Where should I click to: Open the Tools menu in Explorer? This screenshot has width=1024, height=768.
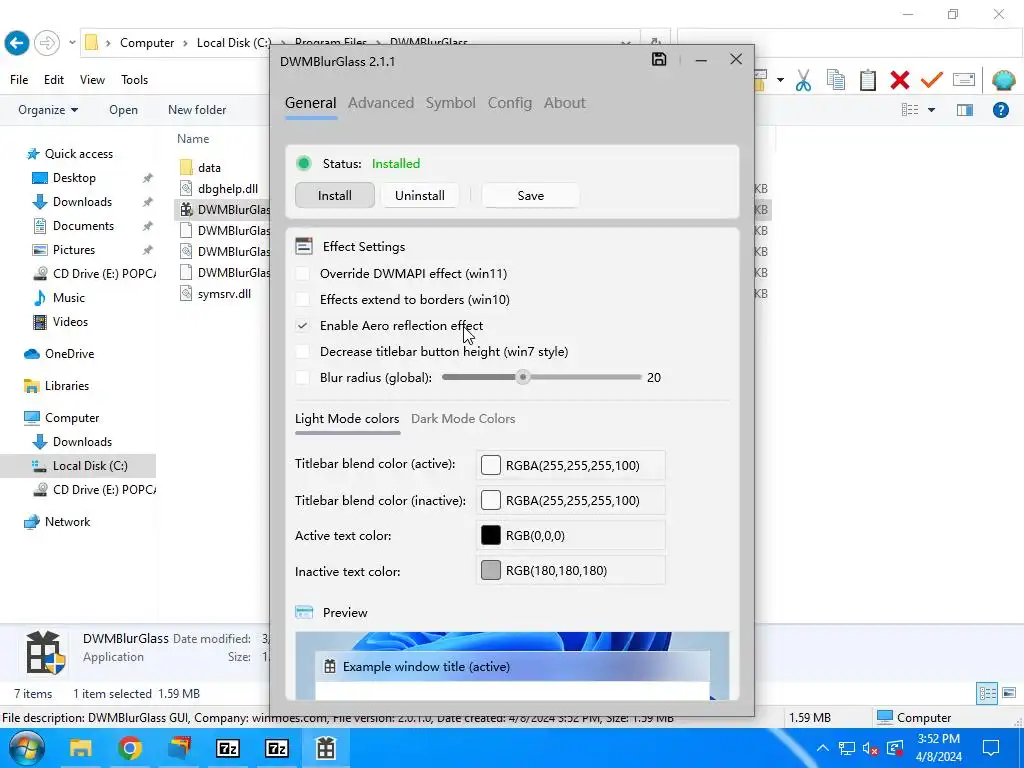135,80
